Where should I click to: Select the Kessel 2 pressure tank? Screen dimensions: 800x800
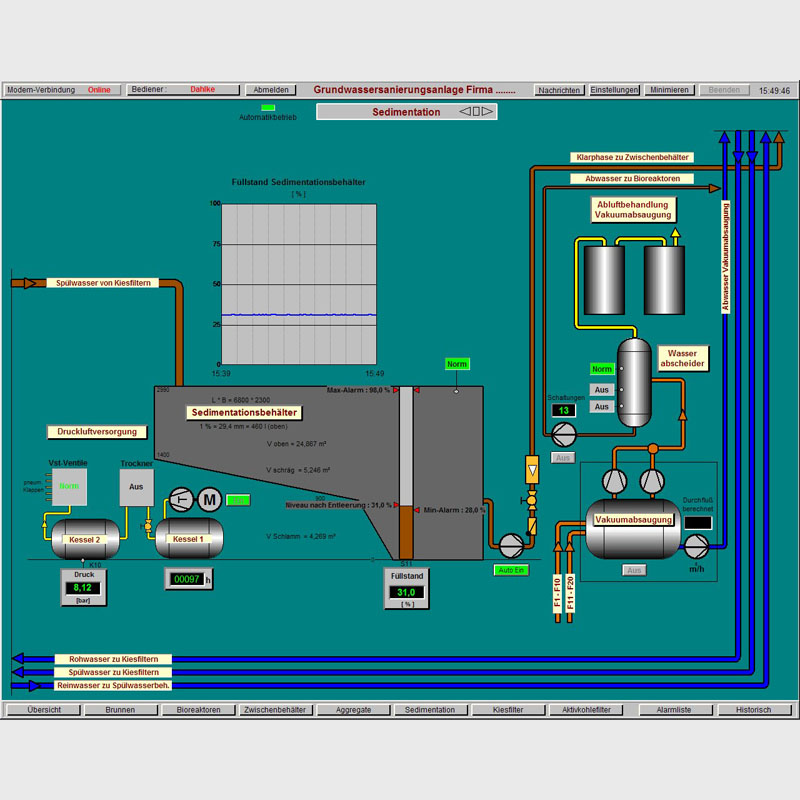[x=86, y=538]
